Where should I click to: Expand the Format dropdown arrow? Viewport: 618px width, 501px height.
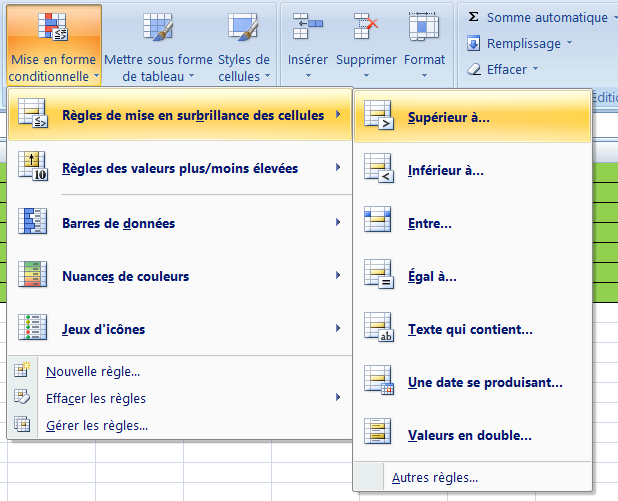[424, 75]
